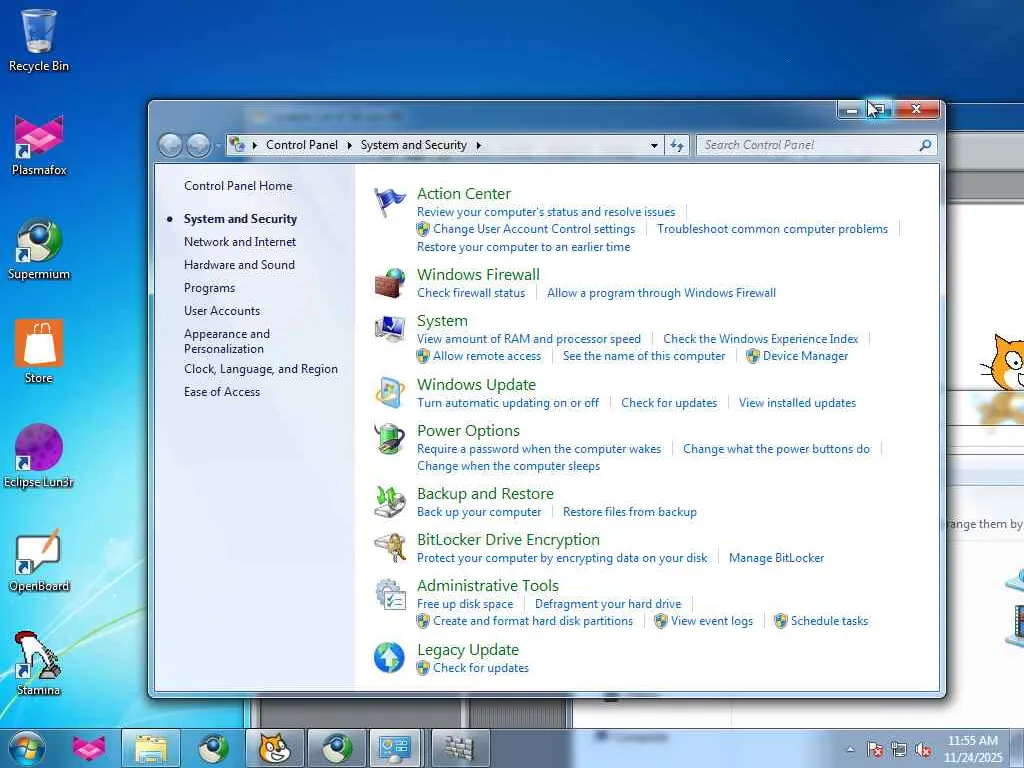
Task: Click Troubleshoot common computer problems
Action: (x=772, y=229)
